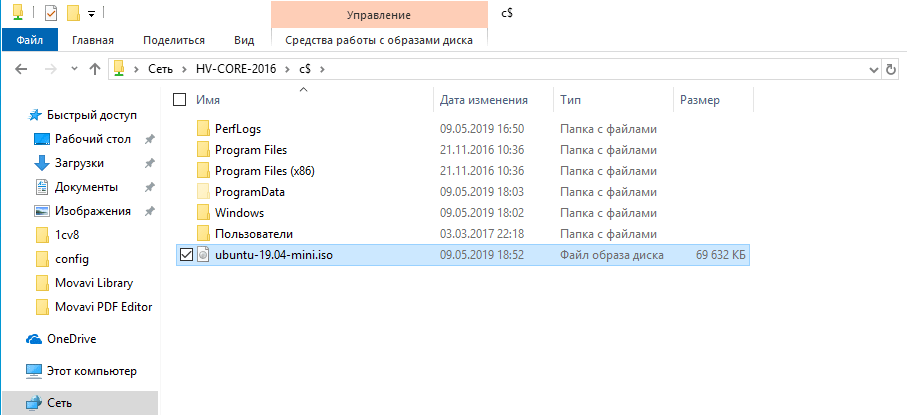
Task: Click the Файл образа диска type text
Action: click(x=611, y=255)
